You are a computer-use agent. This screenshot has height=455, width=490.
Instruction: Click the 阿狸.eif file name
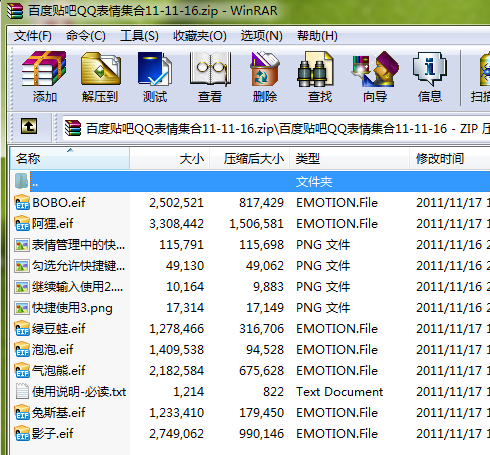53,224
